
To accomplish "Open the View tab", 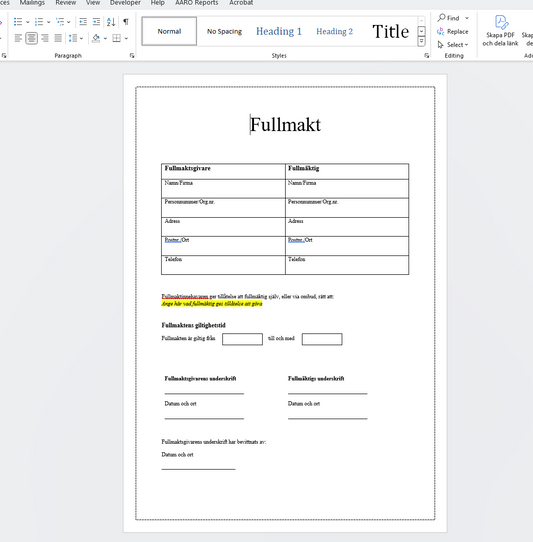I will [x=93, y=3].
